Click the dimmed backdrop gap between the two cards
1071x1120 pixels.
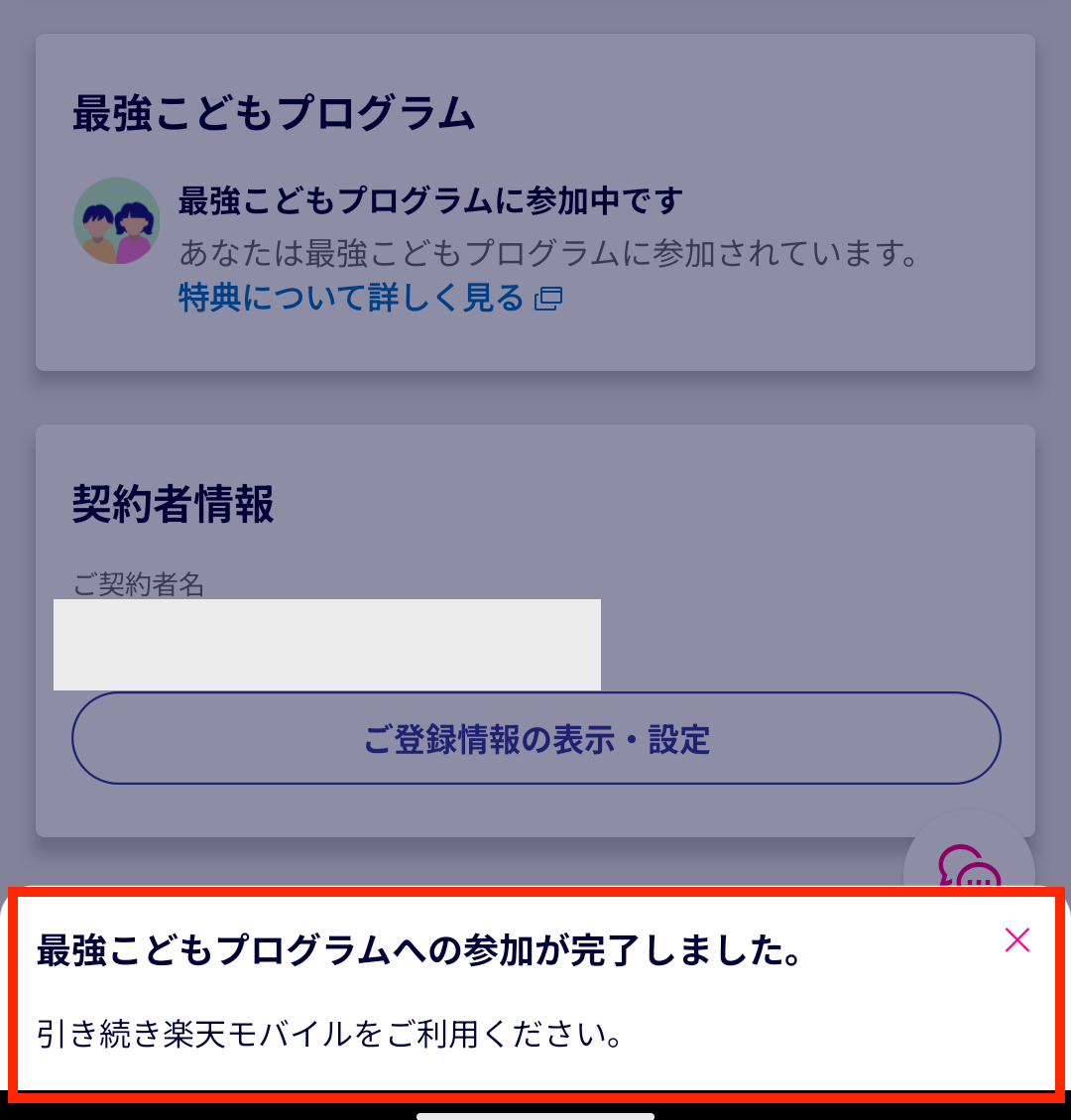click(535, 398)
